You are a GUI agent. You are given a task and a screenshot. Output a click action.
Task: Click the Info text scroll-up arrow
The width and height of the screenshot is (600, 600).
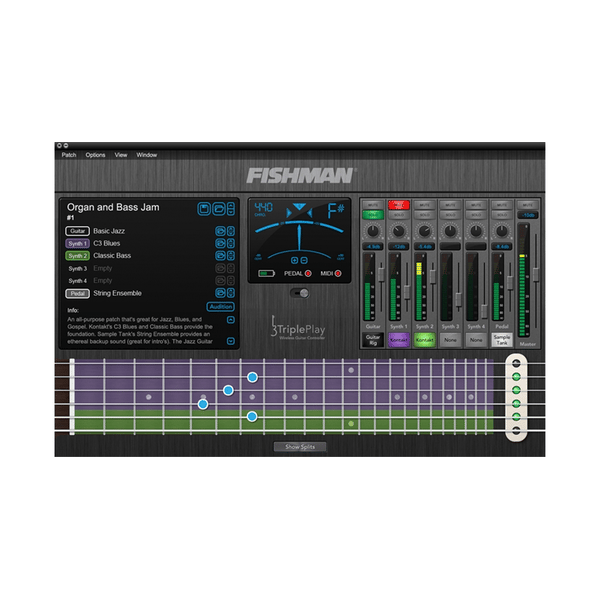(231, 320)
